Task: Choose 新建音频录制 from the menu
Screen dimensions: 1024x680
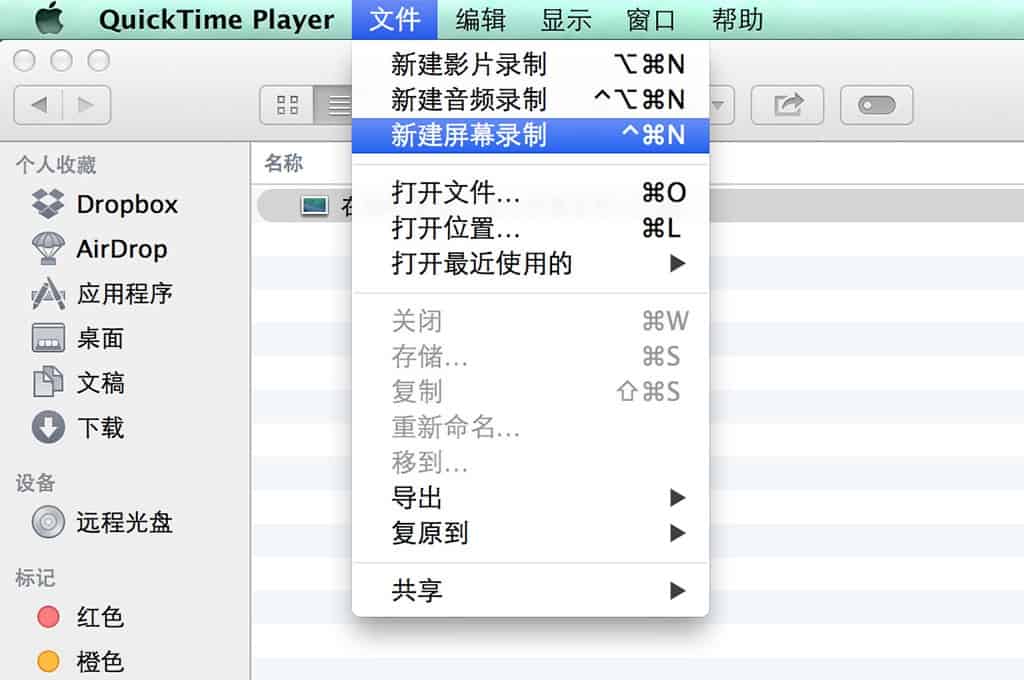Action: coord(530,99)
